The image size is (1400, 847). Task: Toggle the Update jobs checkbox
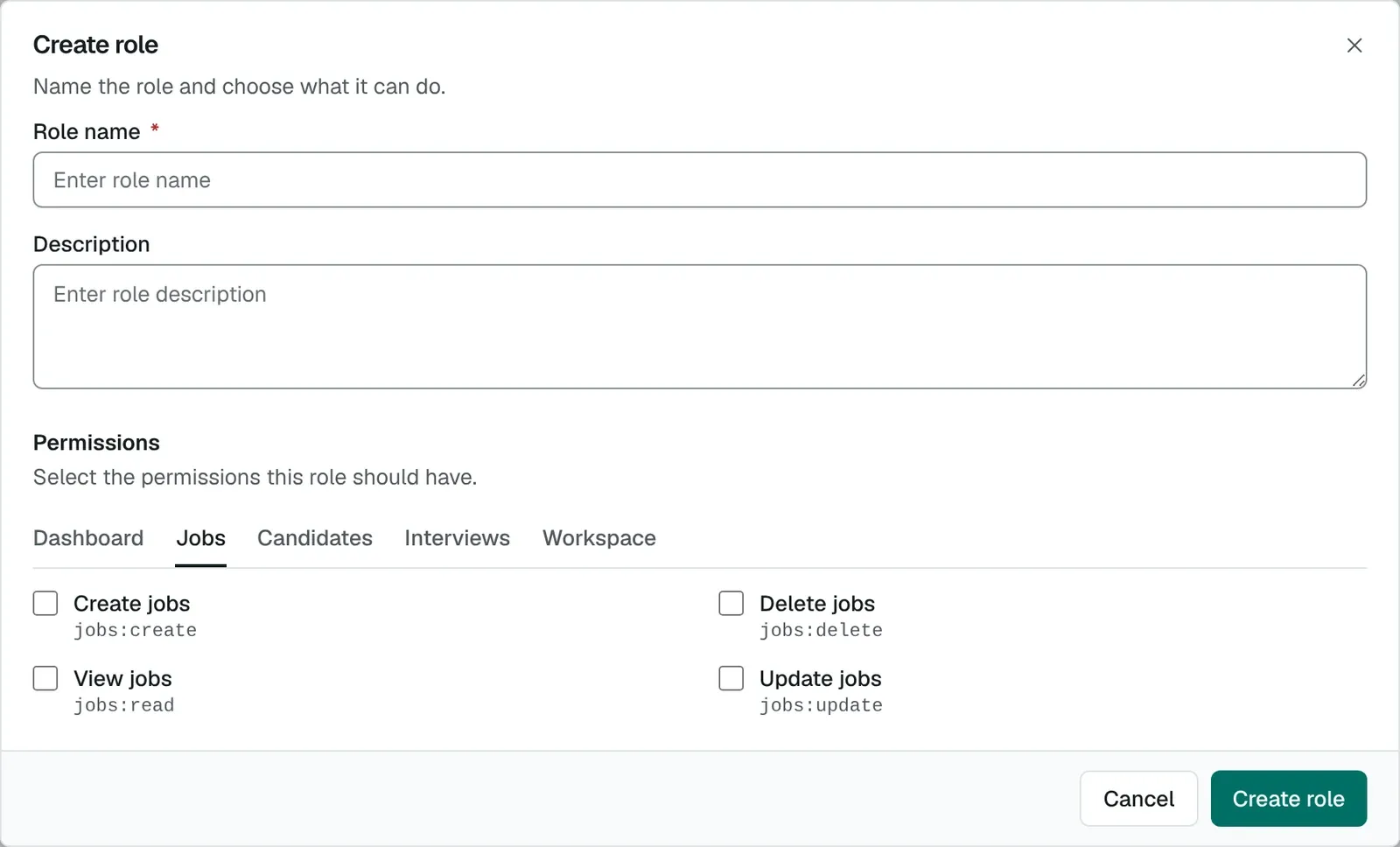731,678
